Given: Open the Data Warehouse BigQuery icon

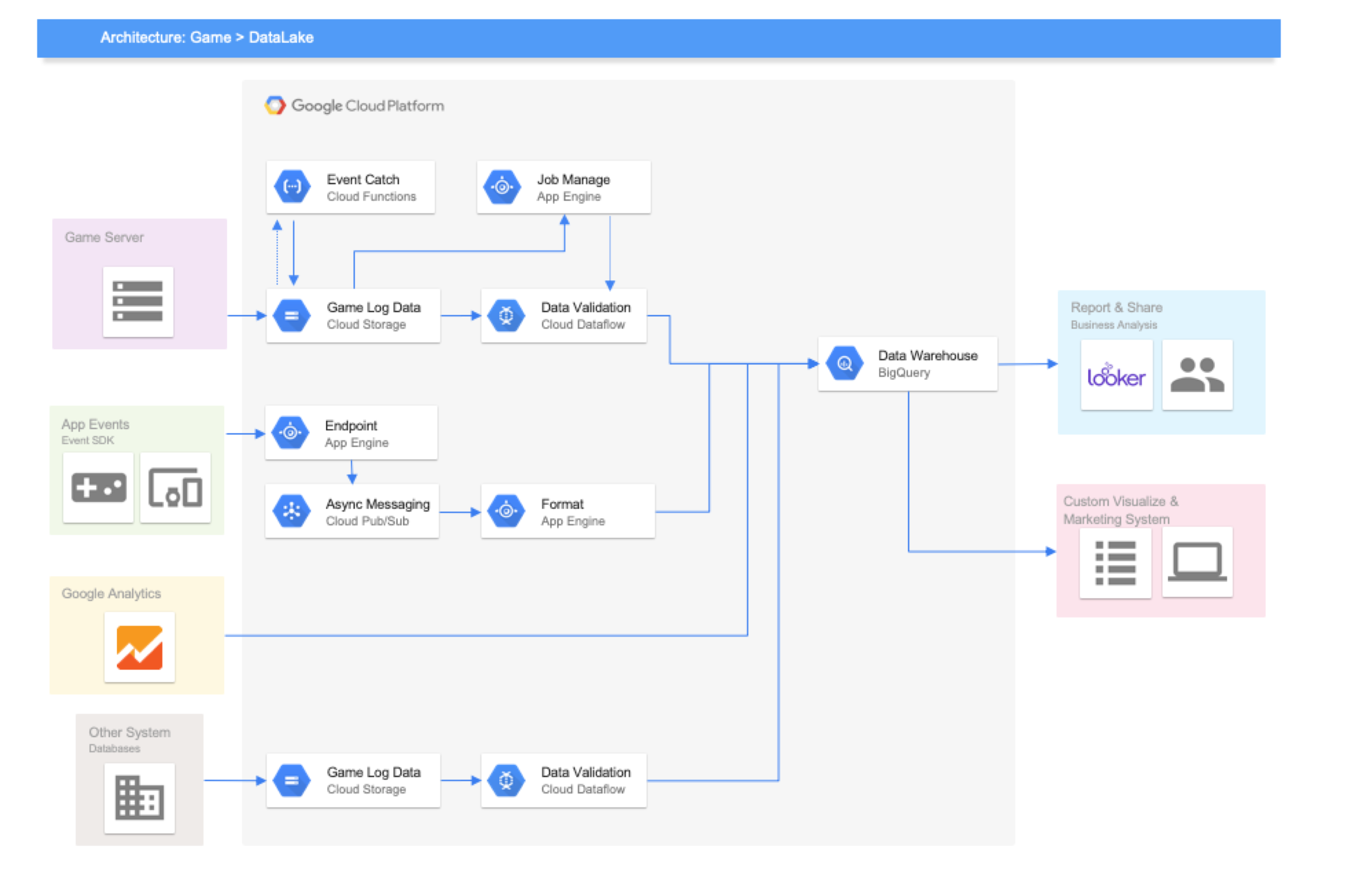Looking at the screenshot, I should (844, 363).
